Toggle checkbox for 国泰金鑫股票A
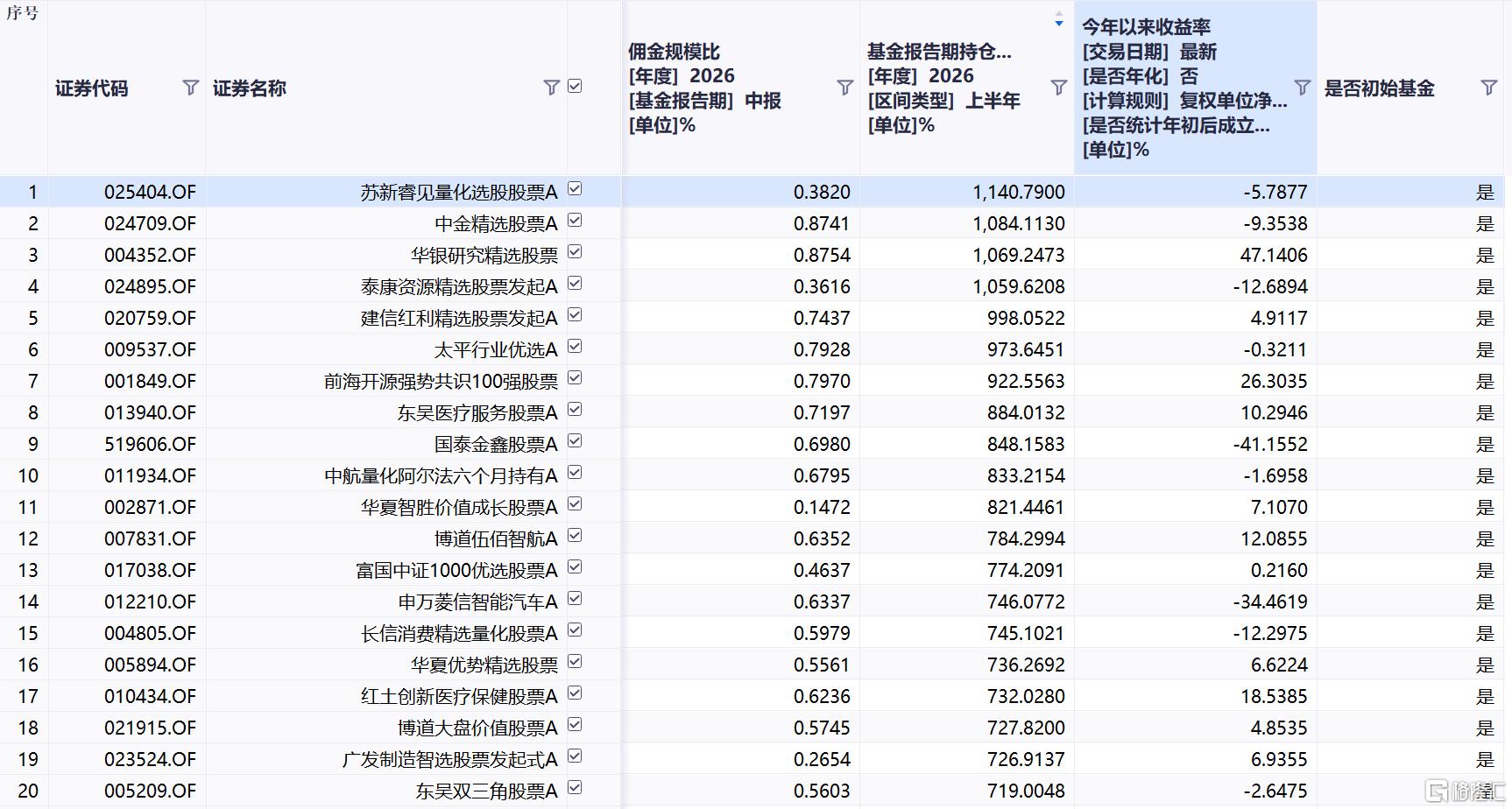 575,441
